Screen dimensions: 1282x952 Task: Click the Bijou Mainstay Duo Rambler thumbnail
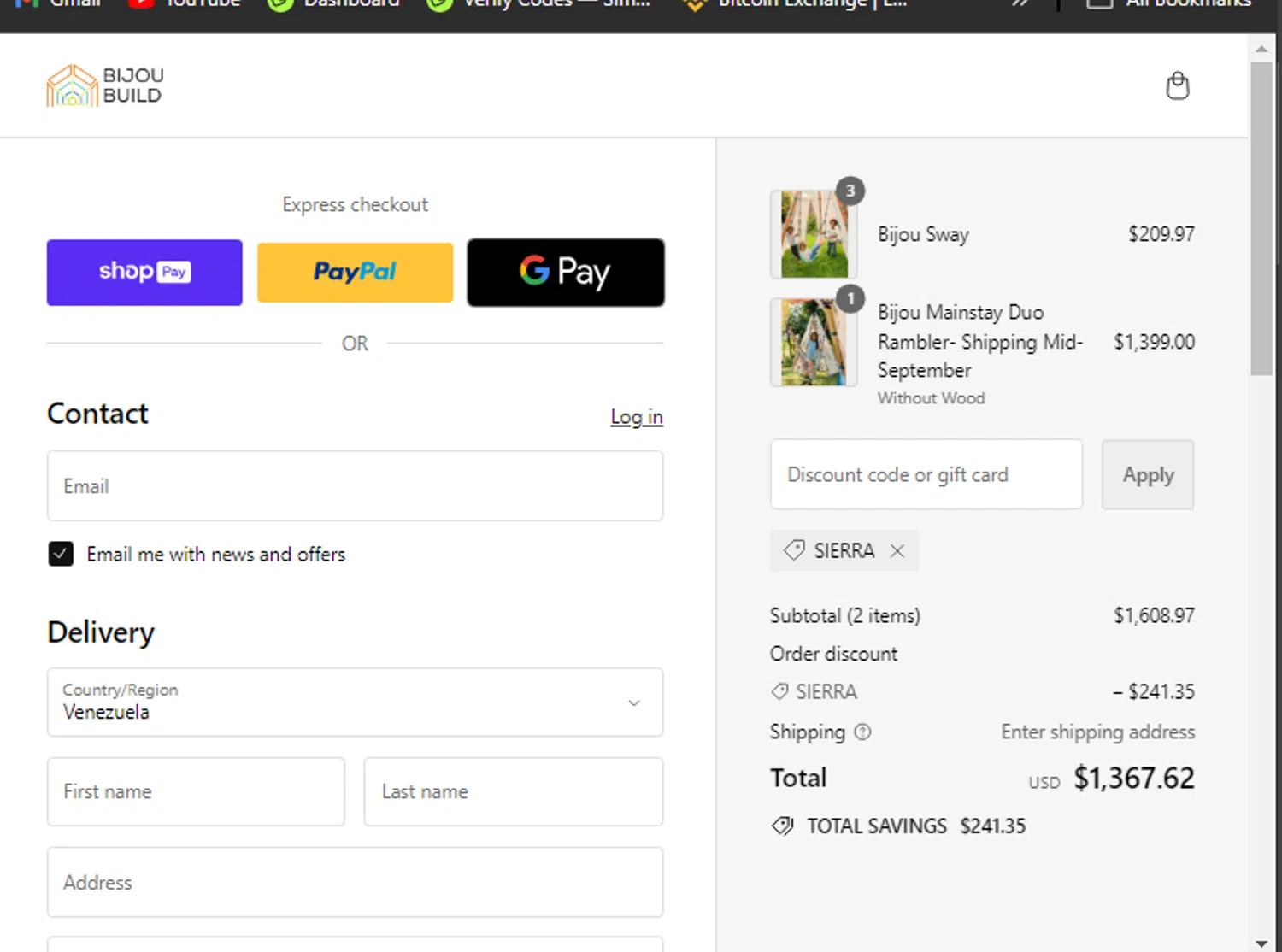(814, 343)
